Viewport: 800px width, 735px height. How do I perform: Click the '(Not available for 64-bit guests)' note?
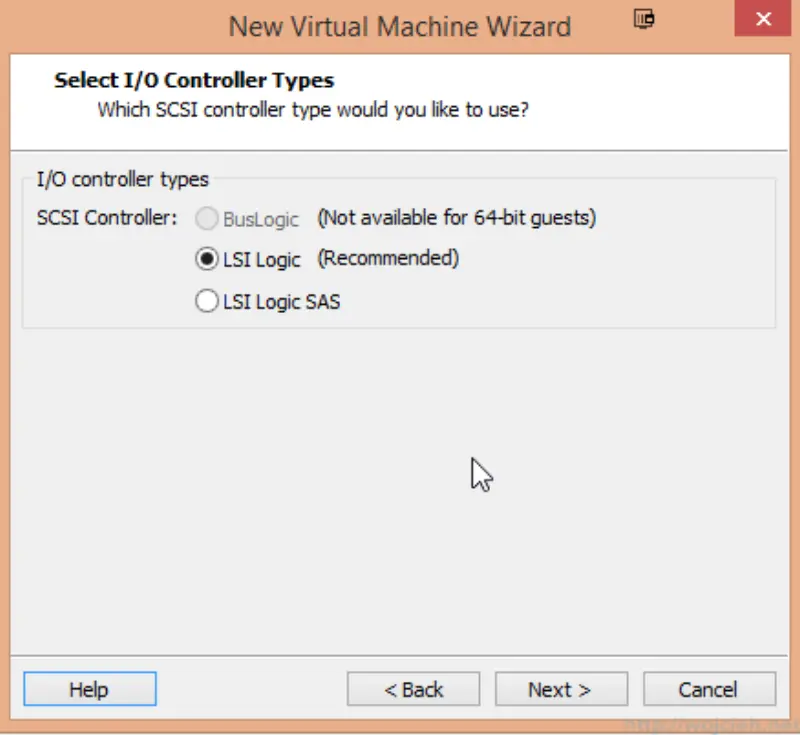[457, 218]
